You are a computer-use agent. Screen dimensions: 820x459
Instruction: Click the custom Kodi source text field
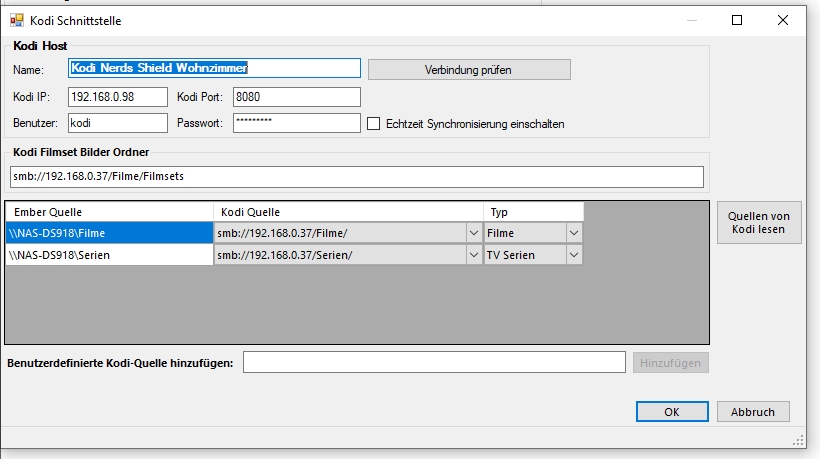tap(434, 362)
